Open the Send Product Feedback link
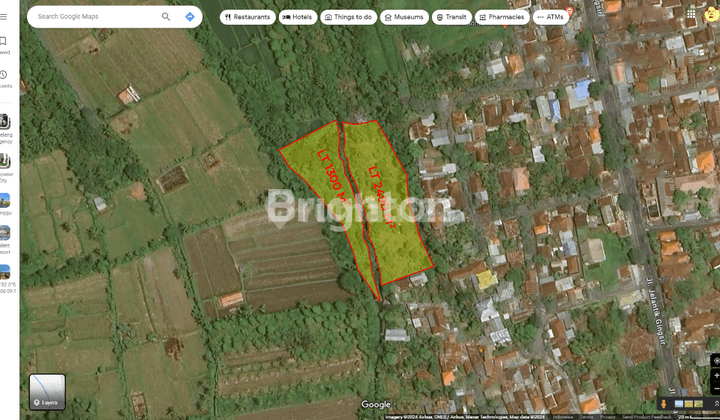The width and height of the screenshot is (720, 420). pyautogui.click(x=647, y=417)
